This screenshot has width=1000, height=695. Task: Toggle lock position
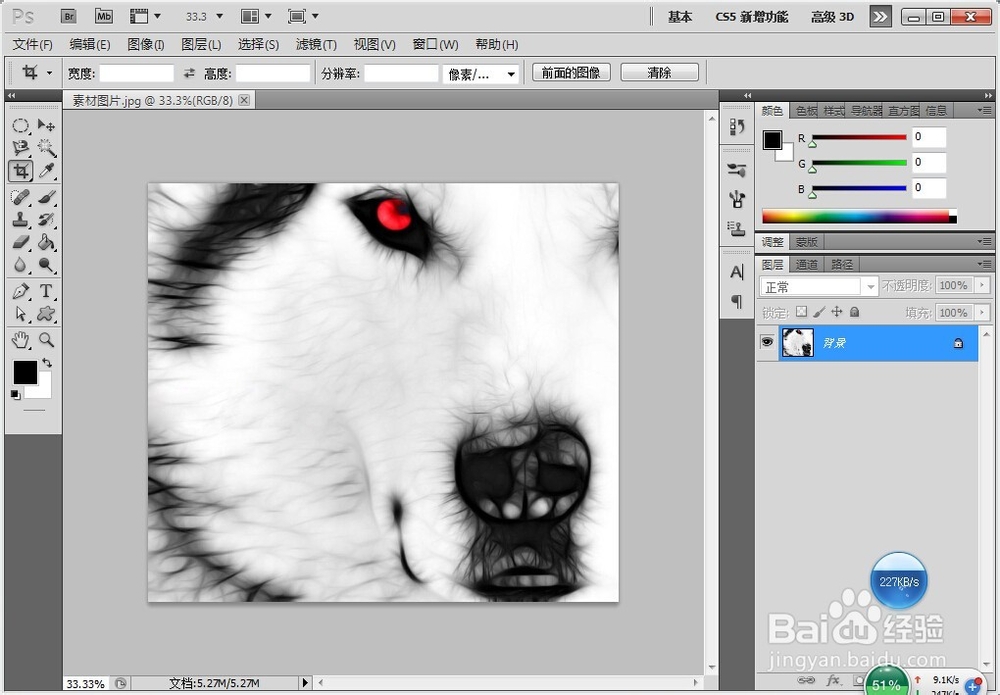pos(837,312)
